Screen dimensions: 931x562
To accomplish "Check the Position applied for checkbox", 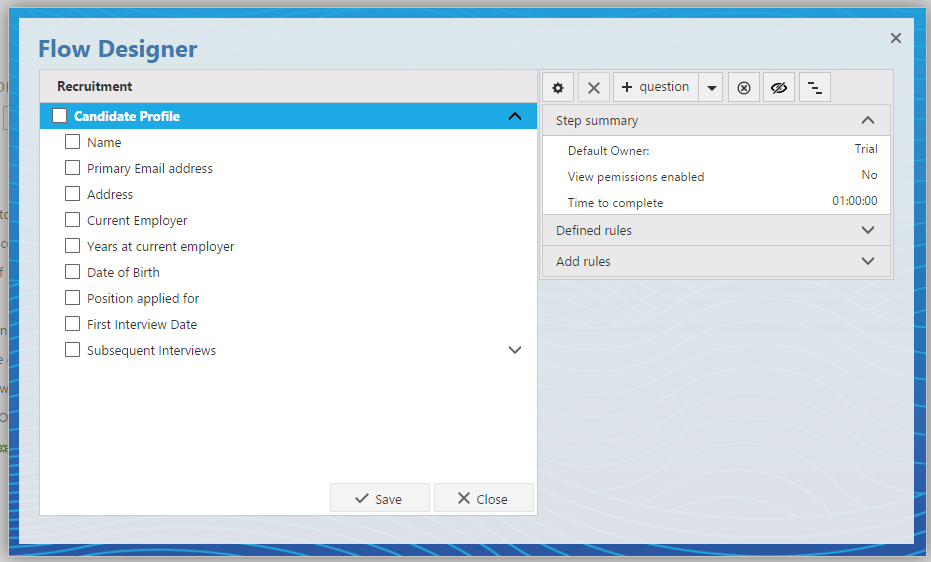I will 72,298.
